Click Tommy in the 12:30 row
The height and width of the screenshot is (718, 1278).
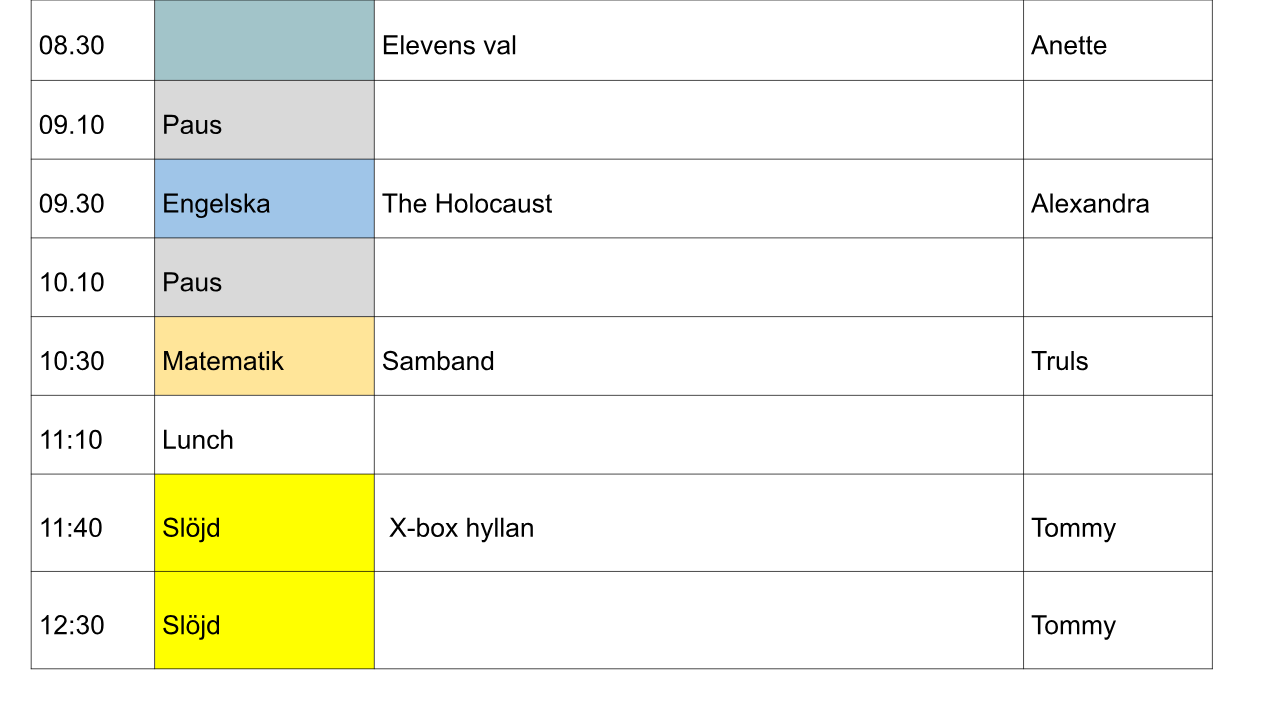tap(1117, 624)
